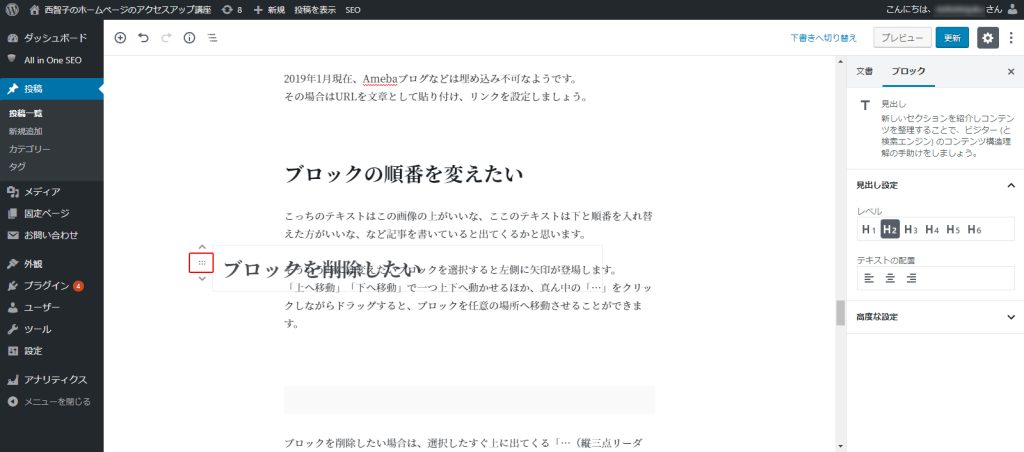Collapse the sidebar with メニューを閉じる
This screenshot has width=1024, height=452.
tap(52, 402)
